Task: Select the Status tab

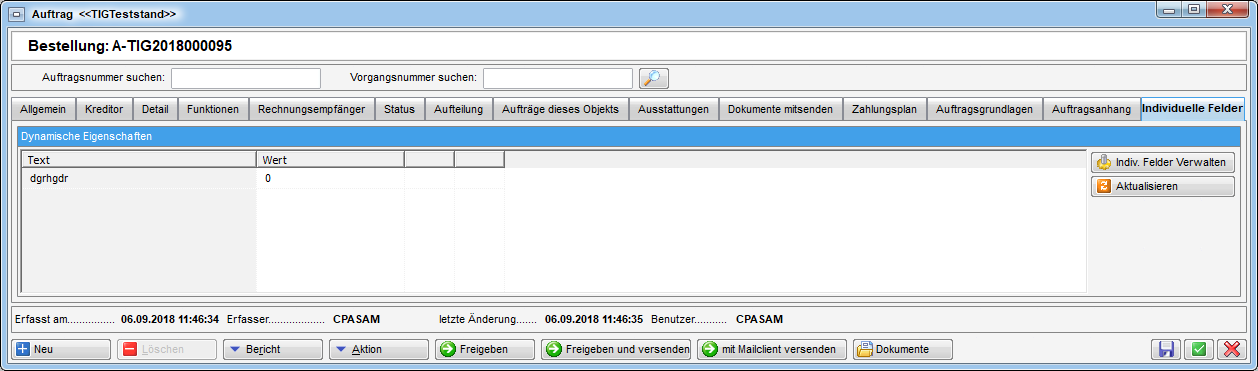Action: point(400,109)
